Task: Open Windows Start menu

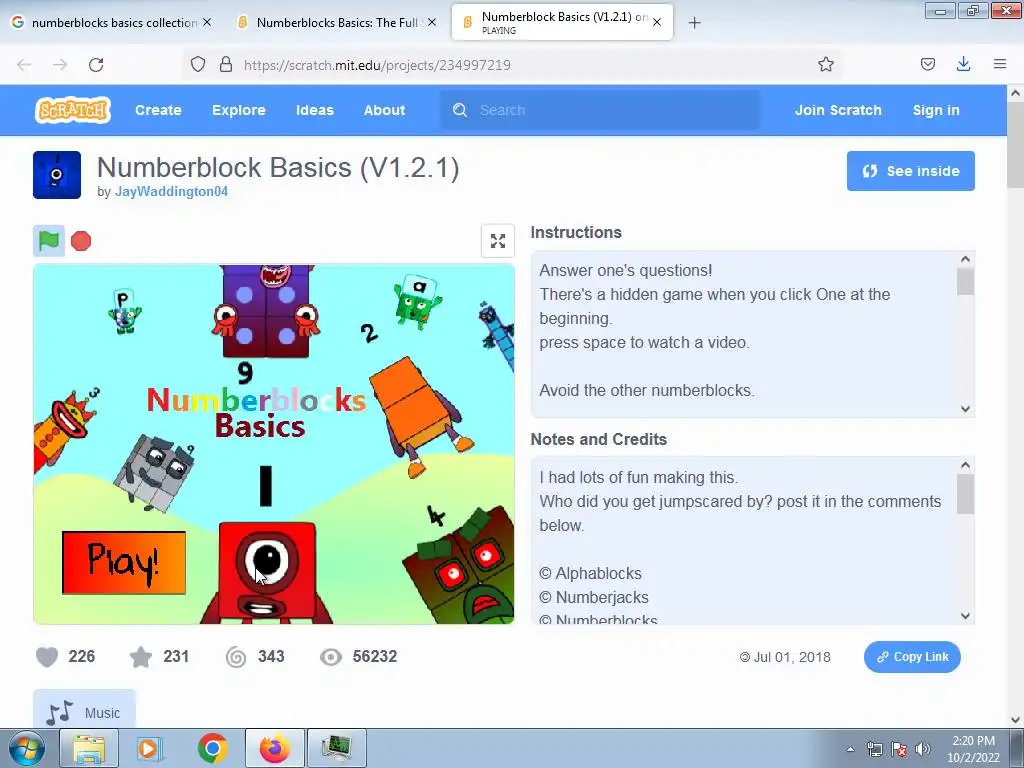Action: point(27,748)
